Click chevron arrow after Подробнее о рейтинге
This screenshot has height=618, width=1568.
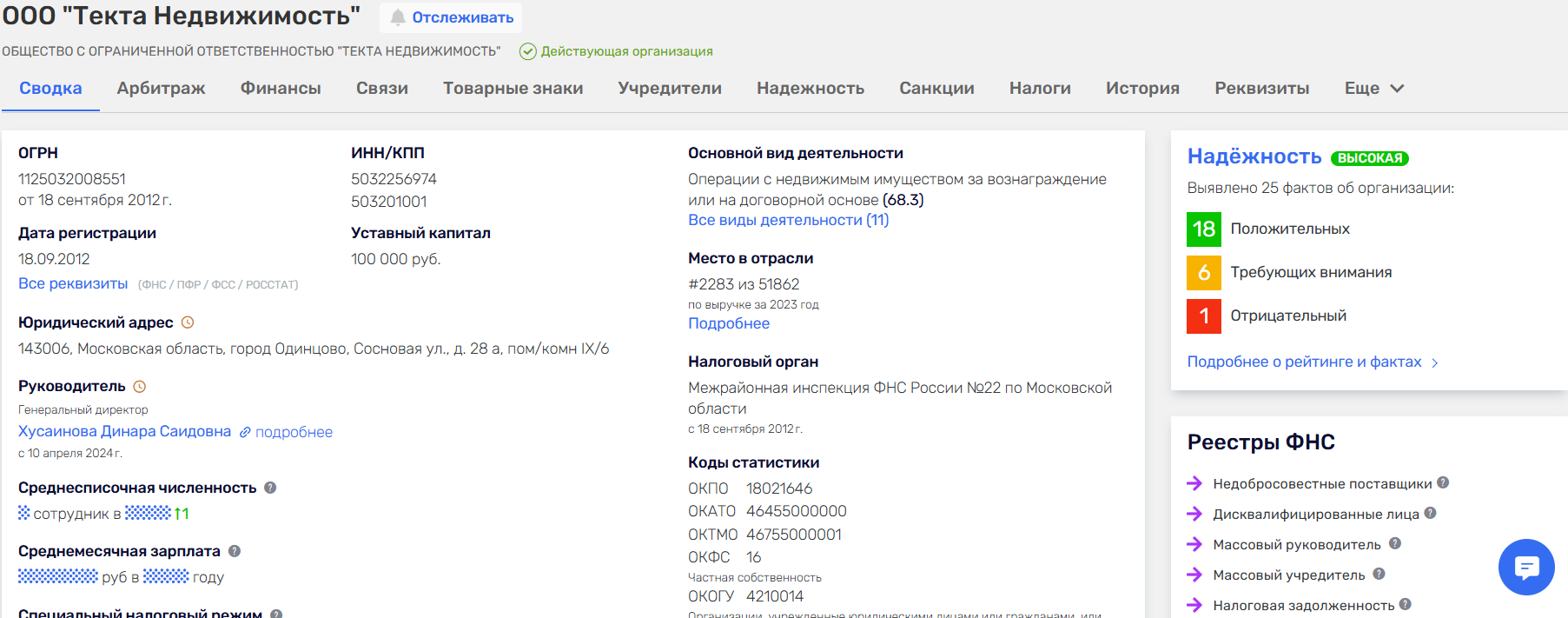coord(1434,362)
